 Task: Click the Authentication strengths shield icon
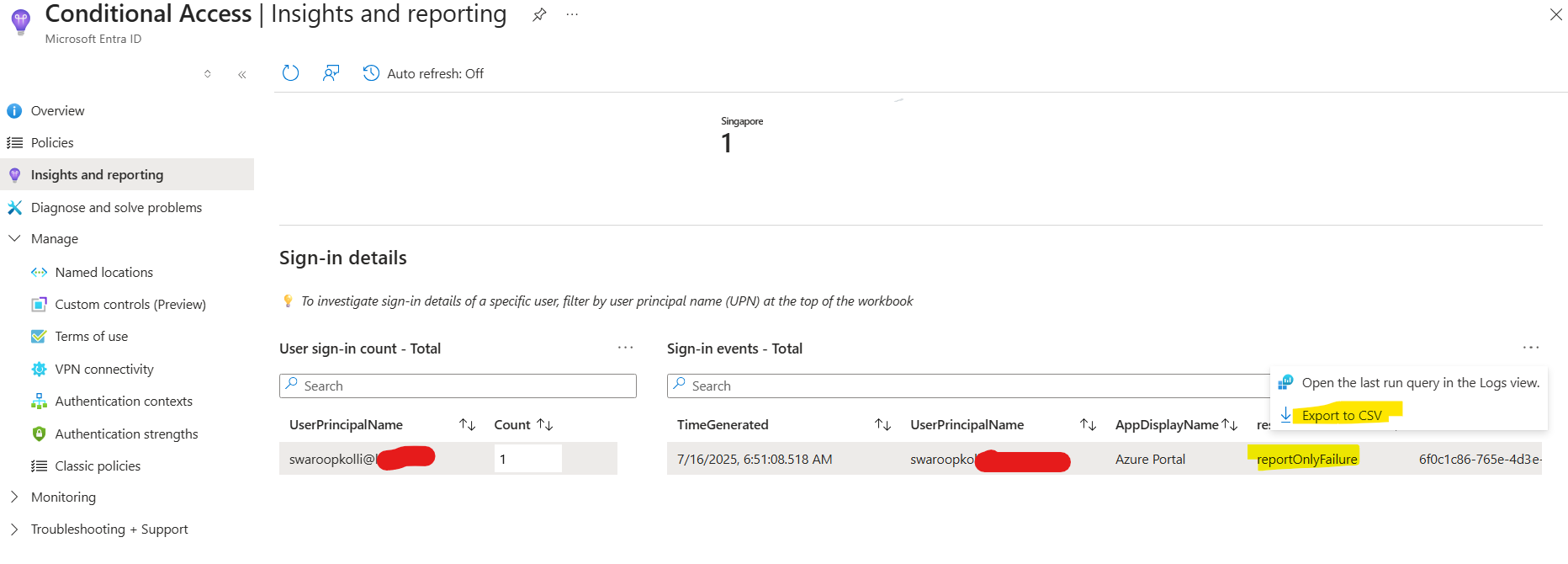coord(39,434)
